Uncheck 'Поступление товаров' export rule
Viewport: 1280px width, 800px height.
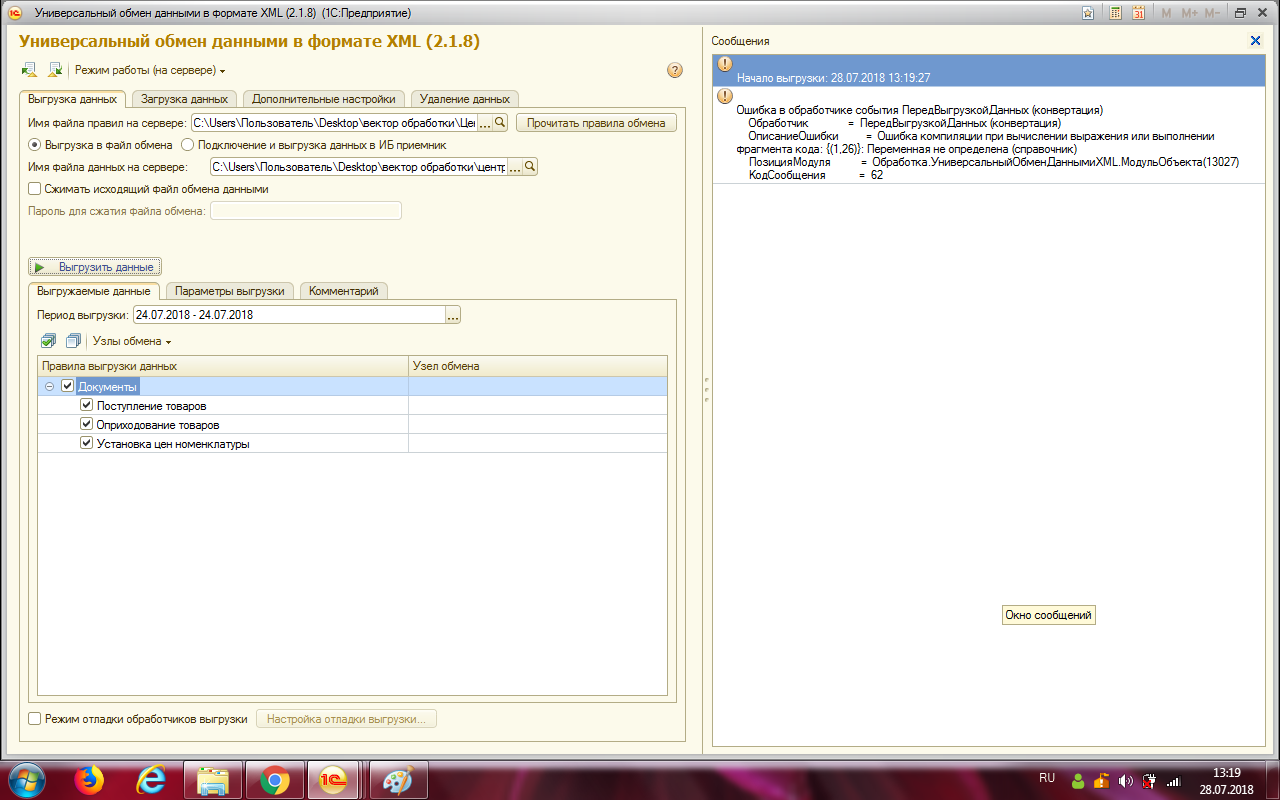point(86,406)
